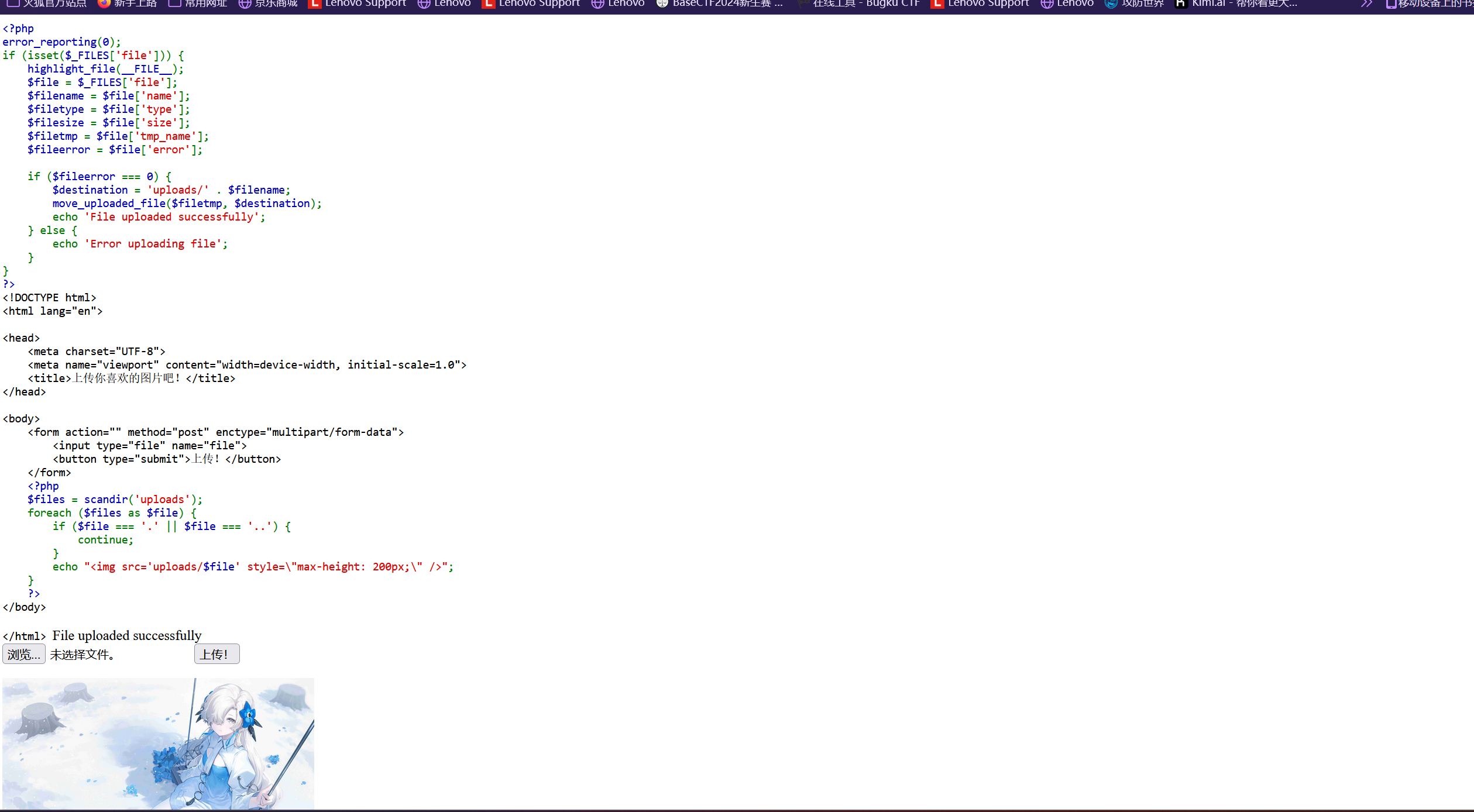Click the <button type="submit"> code line
Viewport: 1474px width, 812px height.
pos(167,459)
